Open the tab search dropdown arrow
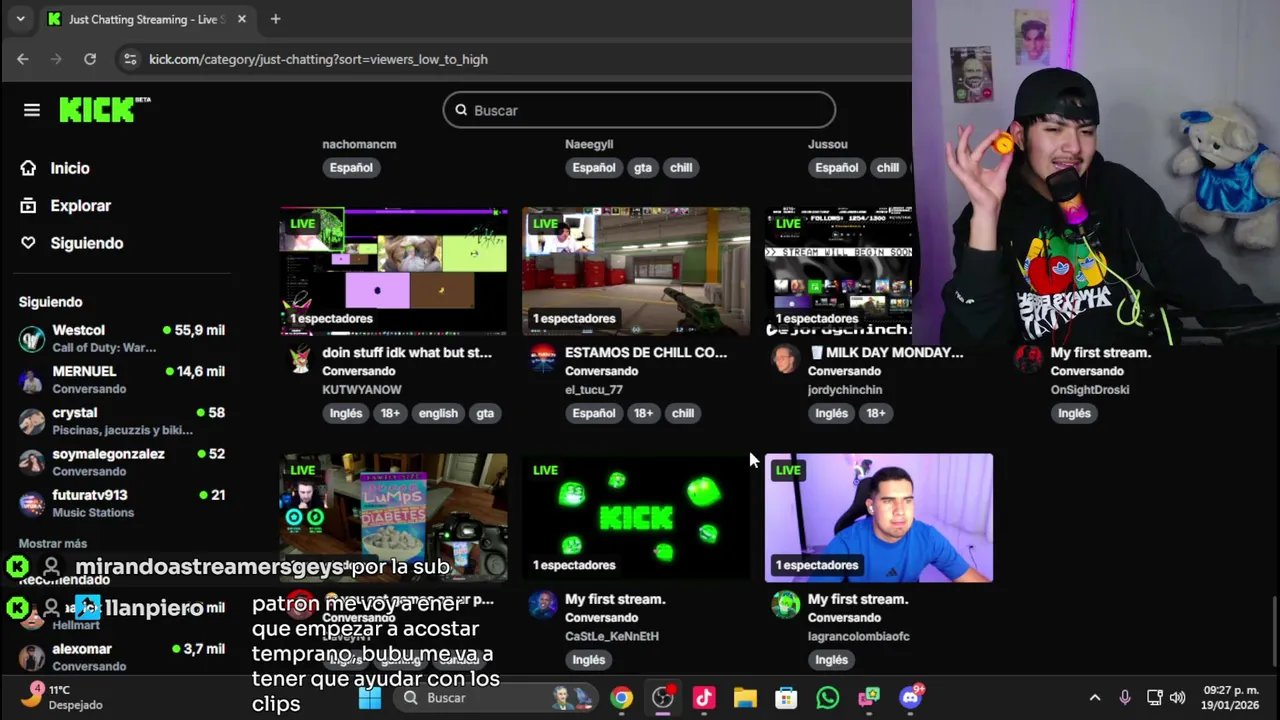The image size is (1280, 720). [20, 19]
